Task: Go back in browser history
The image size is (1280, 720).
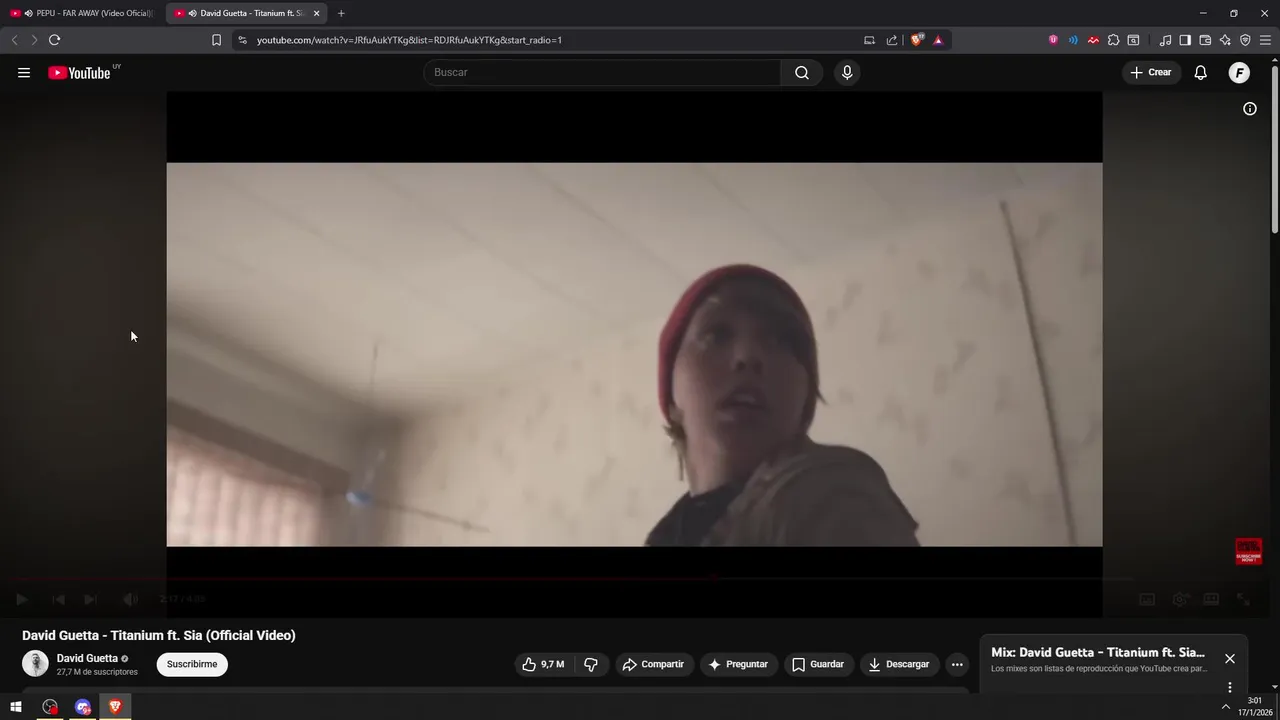Action: point(14,40)
